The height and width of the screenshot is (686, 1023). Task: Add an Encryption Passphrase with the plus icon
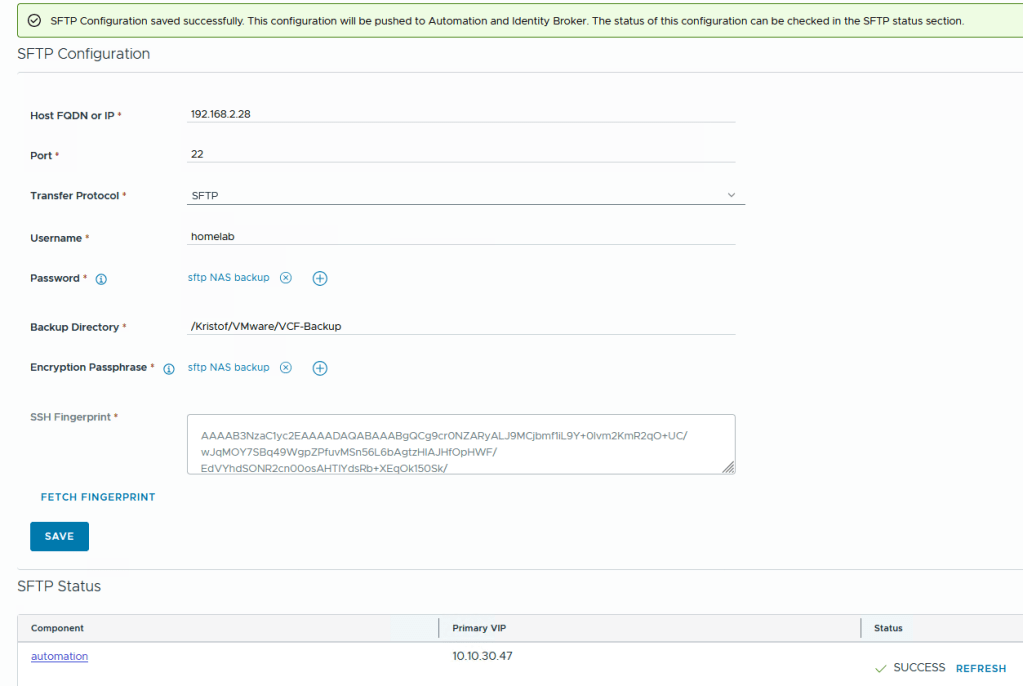(x=320, y=368)
